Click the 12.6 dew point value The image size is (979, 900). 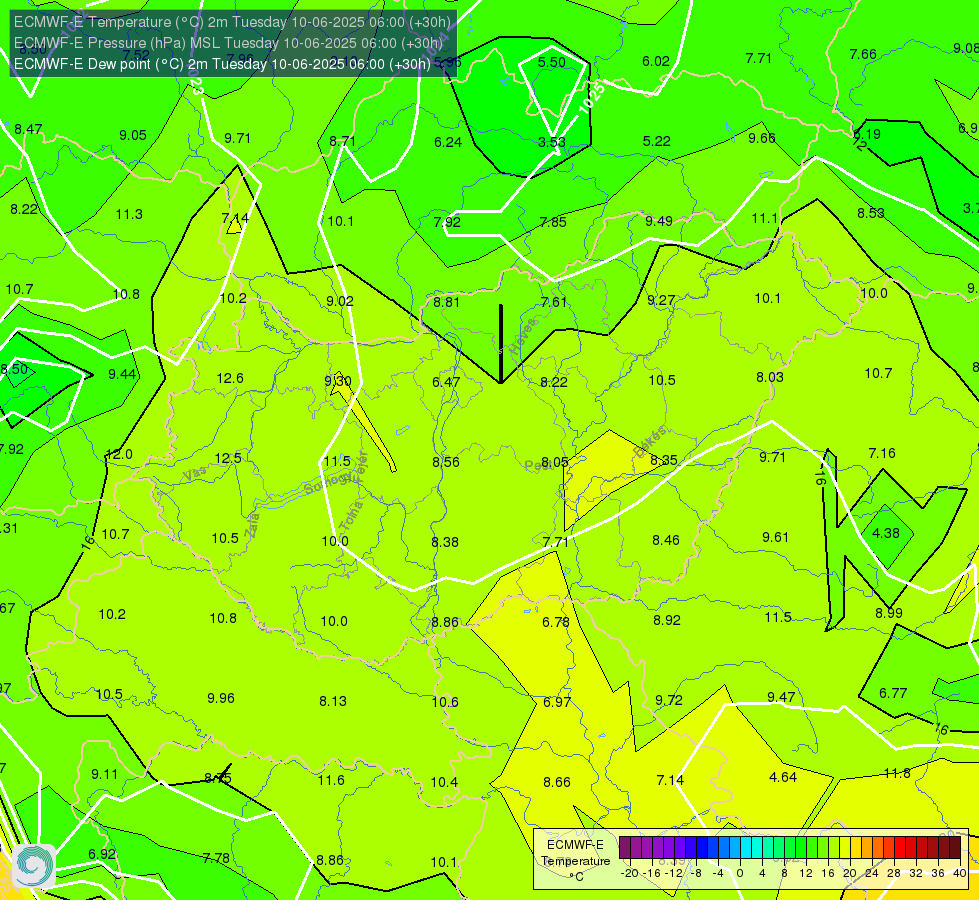[230, 378]
